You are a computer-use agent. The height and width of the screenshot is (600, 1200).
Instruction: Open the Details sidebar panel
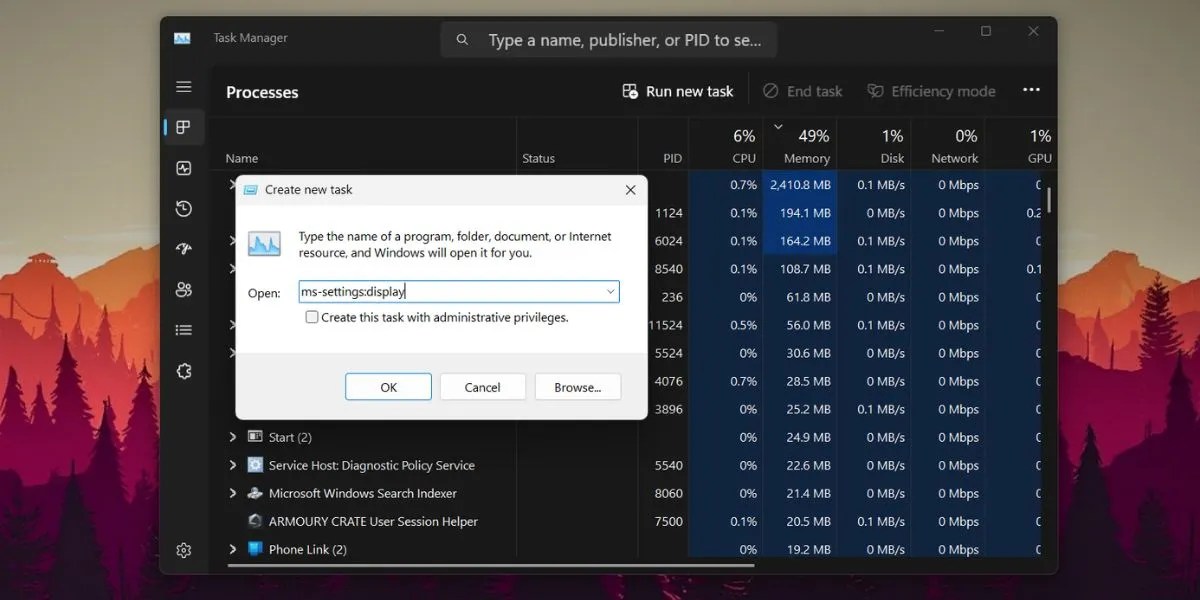pyautogui.click(x=183, y=329)
